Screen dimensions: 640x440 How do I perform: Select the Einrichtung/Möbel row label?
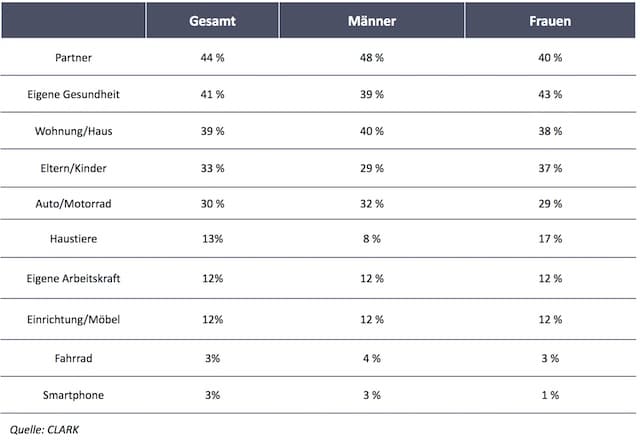click(74, 319)
